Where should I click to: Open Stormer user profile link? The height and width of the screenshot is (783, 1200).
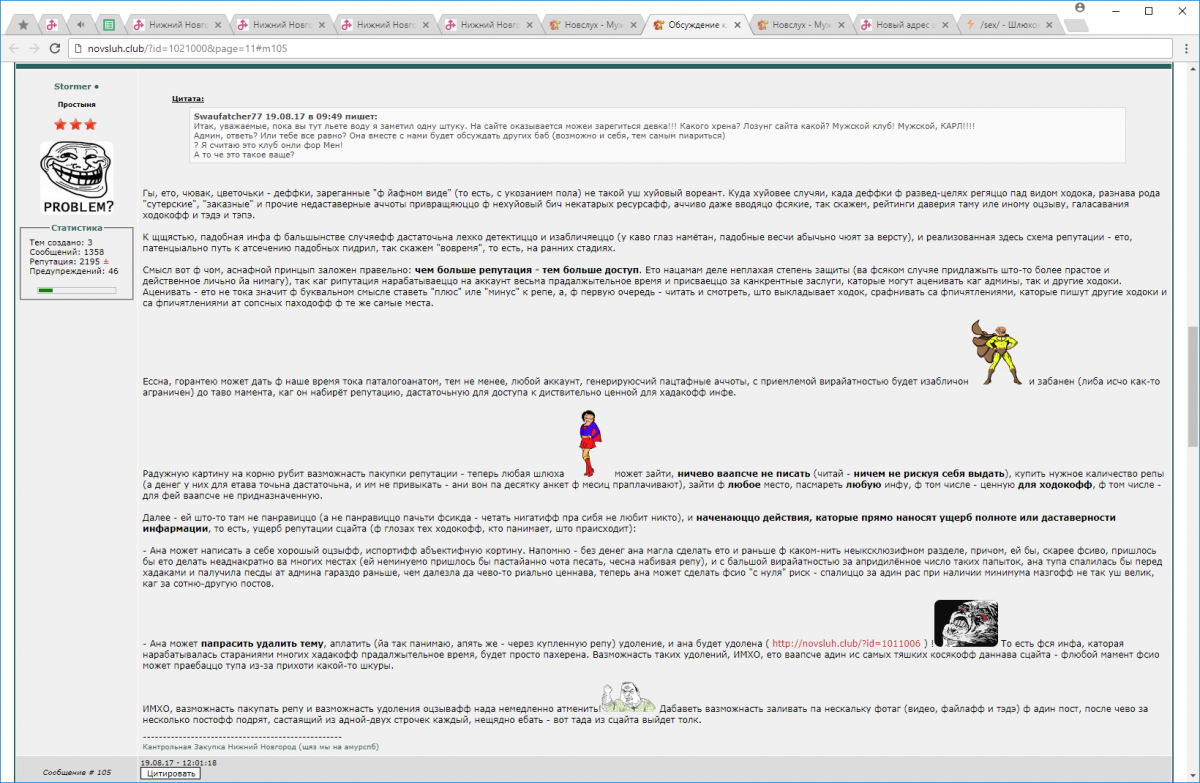[x=73, y=87]
